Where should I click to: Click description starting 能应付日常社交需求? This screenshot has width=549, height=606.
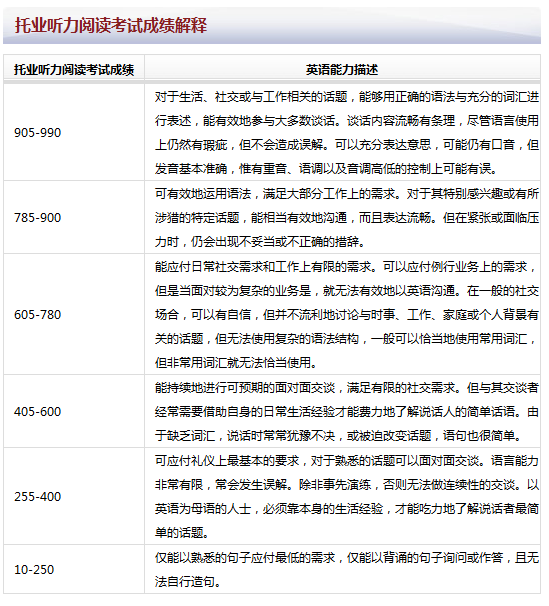347,315
